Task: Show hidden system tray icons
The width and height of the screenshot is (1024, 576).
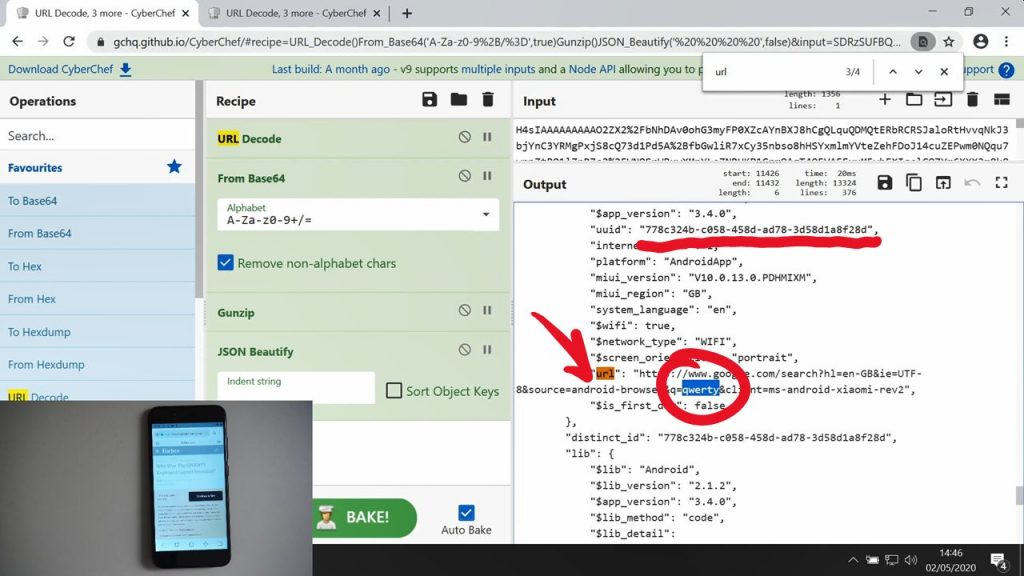Action: pyautogui.click(x=853, y=560)
